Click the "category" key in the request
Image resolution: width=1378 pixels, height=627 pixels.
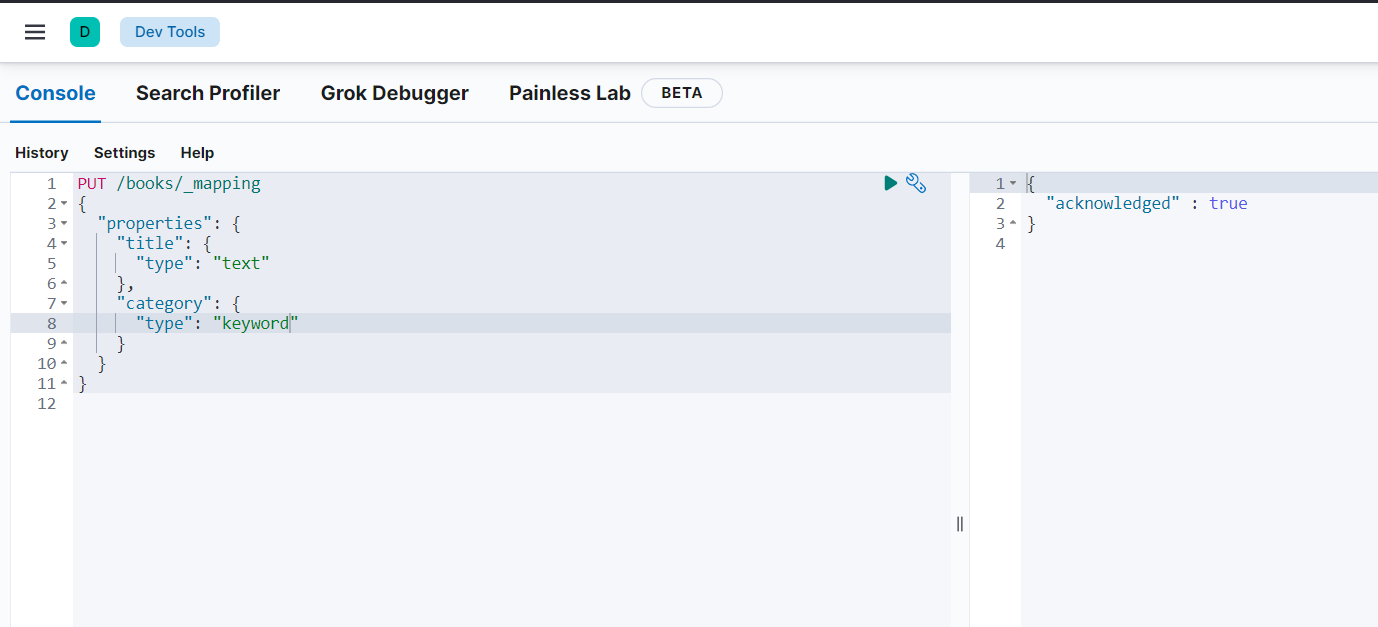165,303
